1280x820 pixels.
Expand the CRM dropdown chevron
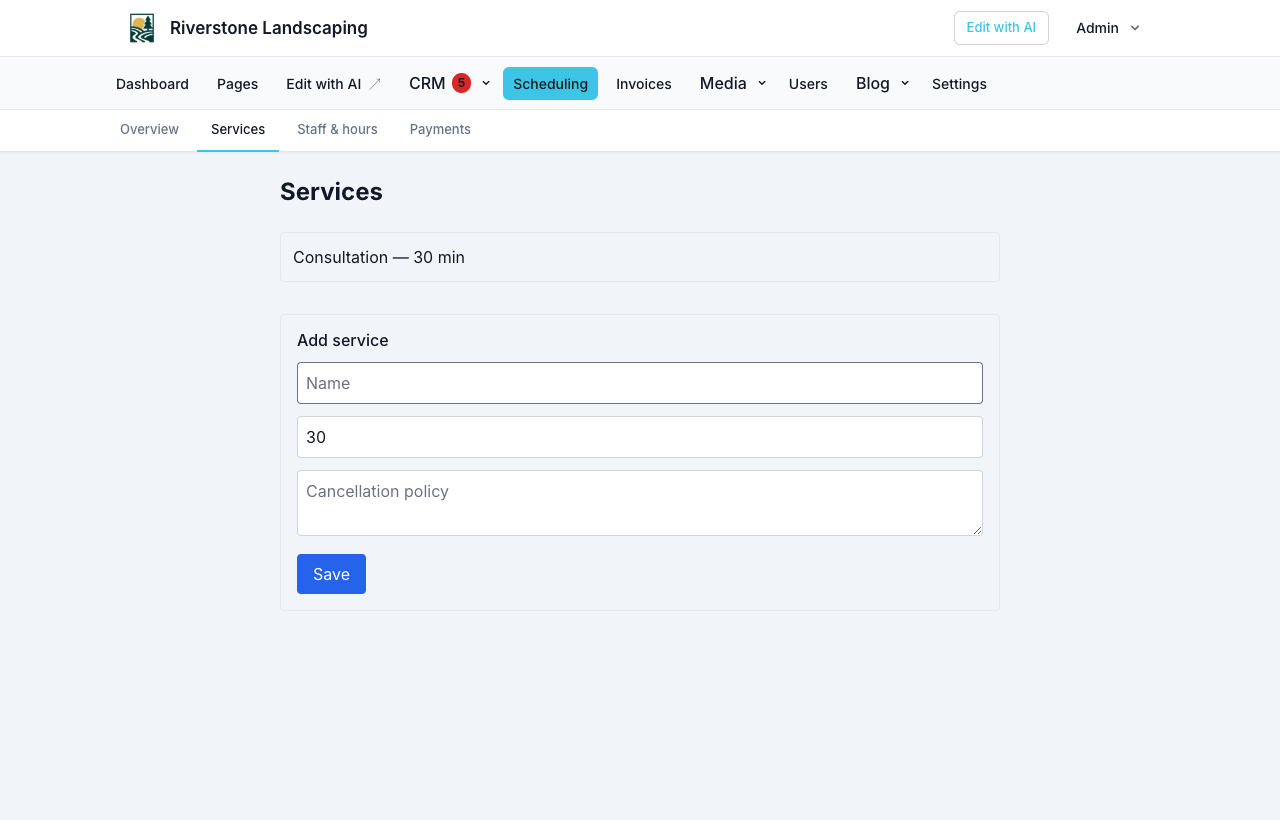coord(486,83)
